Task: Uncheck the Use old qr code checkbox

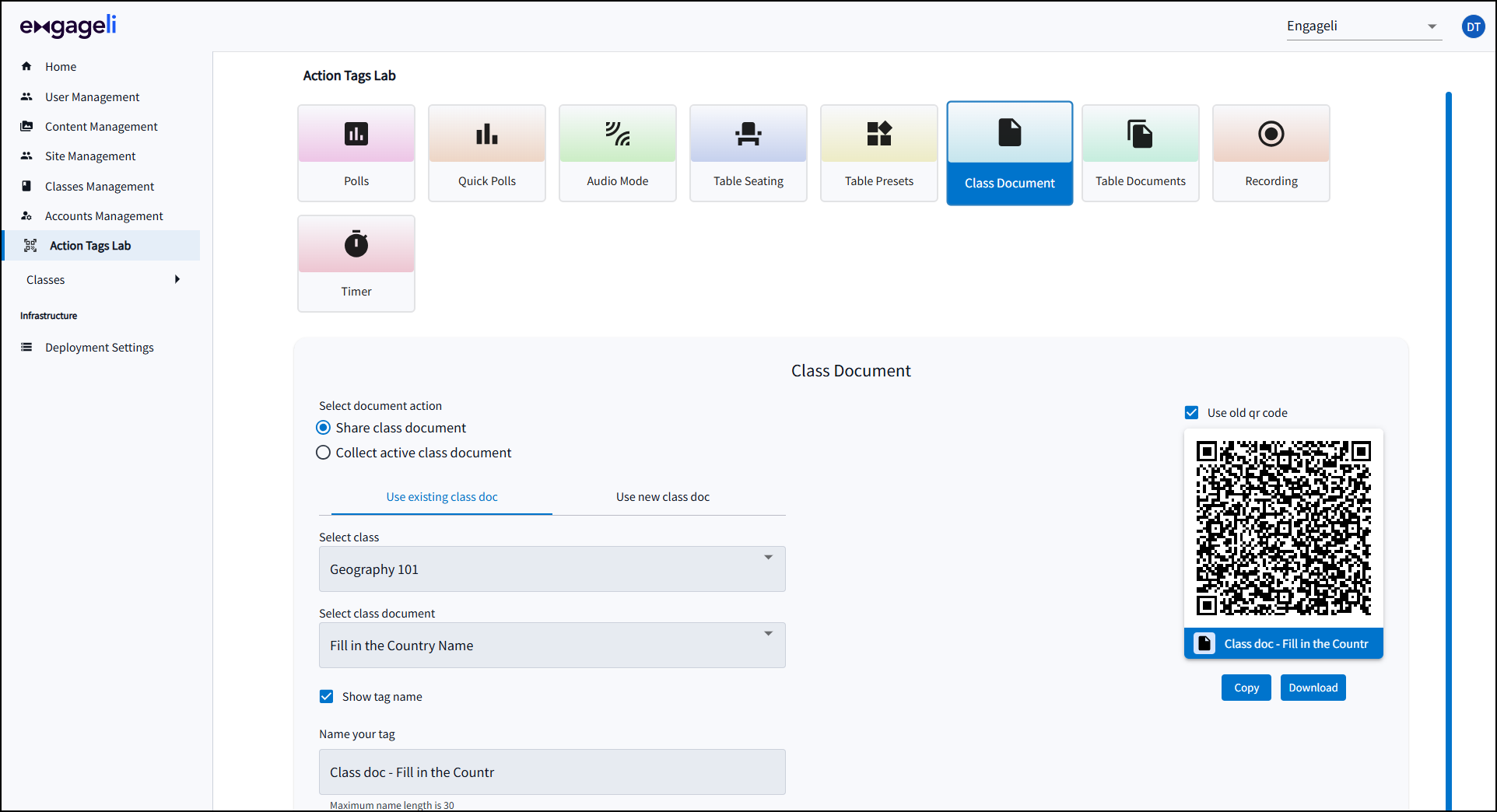Action: 1192,412
